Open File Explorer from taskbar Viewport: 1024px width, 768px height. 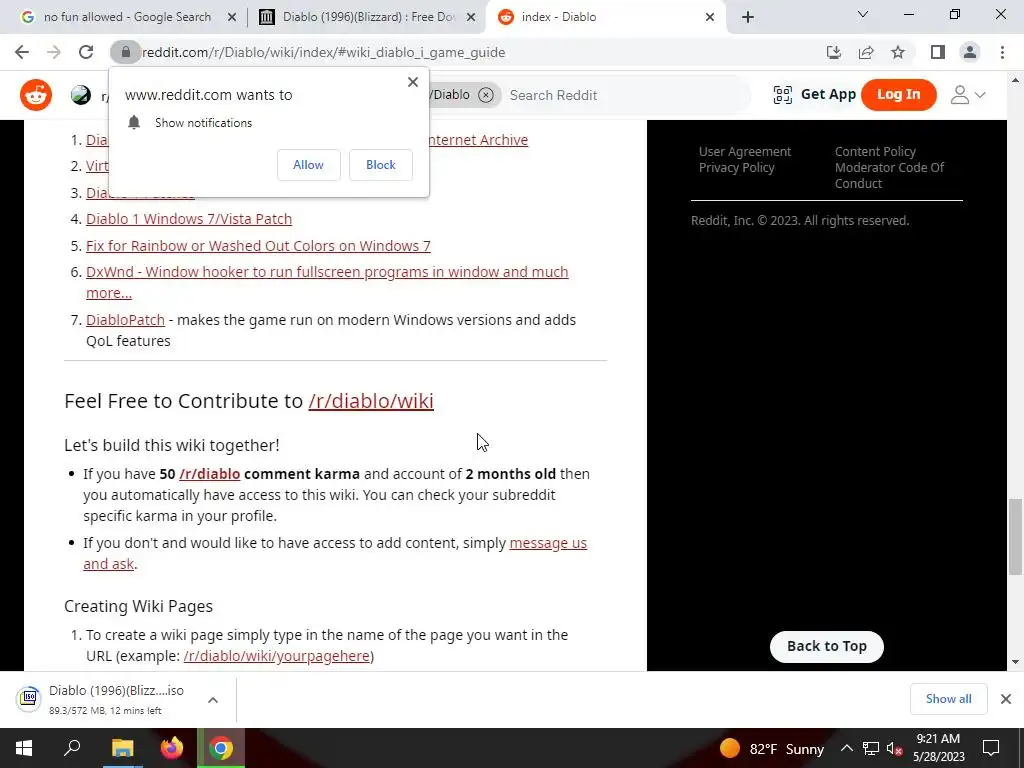click(x=122, y=748)
